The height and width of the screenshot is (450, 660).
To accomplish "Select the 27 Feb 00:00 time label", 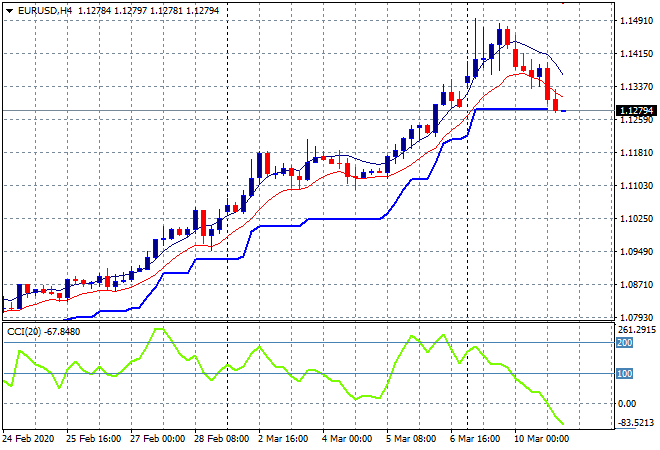I will point(157,439).
